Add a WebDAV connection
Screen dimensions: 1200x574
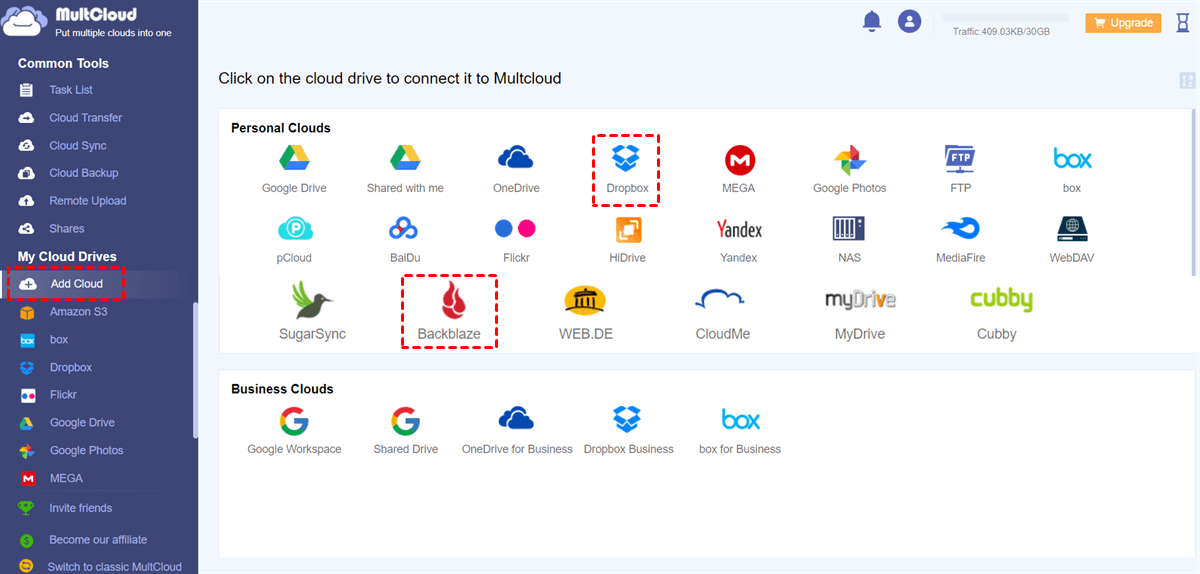click(1072, 239)
